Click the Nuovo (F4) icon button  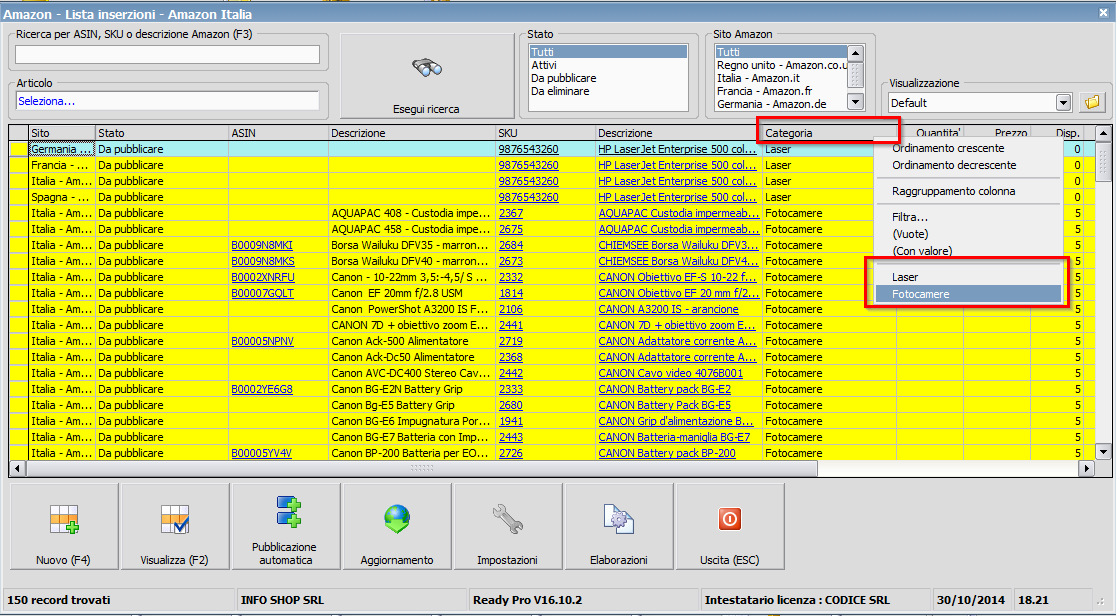click(x=63, y=520)
